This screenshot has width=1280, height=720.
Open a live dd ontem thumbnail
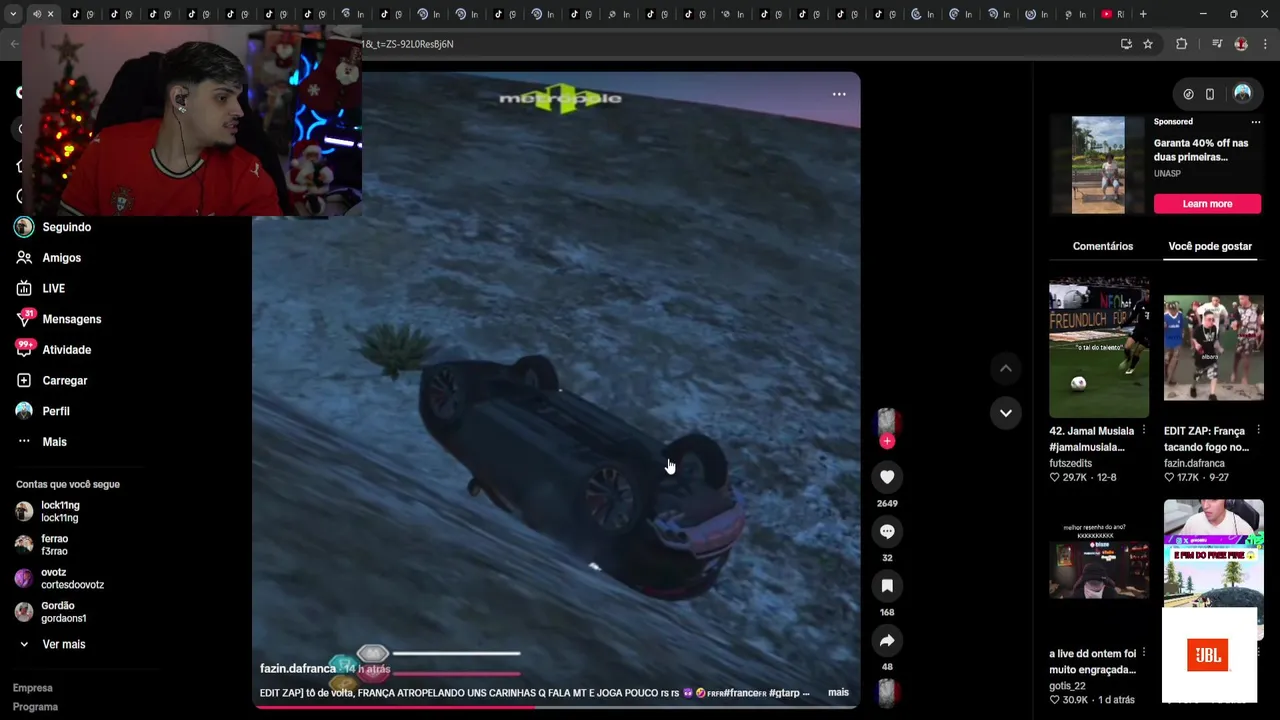(x=1099, y=570)
